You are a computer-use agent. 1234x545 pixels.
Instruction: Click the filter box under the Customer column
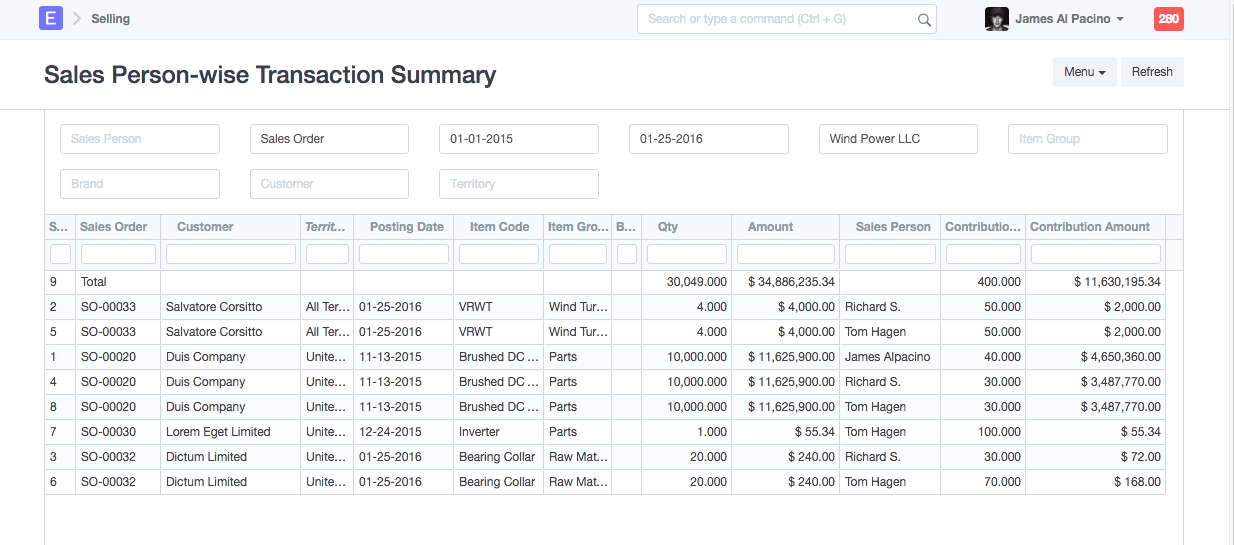230,254
